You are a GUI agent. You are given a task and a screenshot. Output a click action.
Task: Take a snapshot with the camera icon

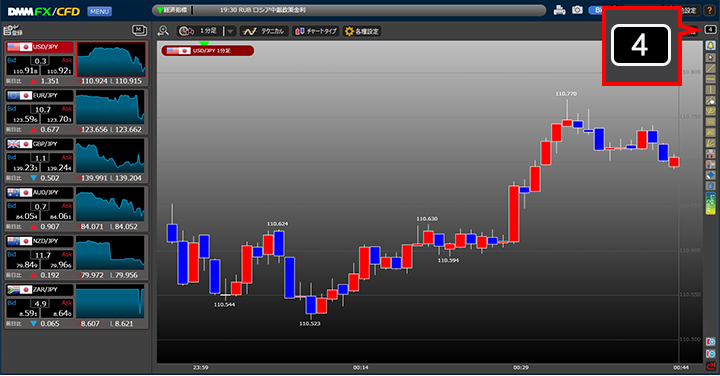click(577, 10)
